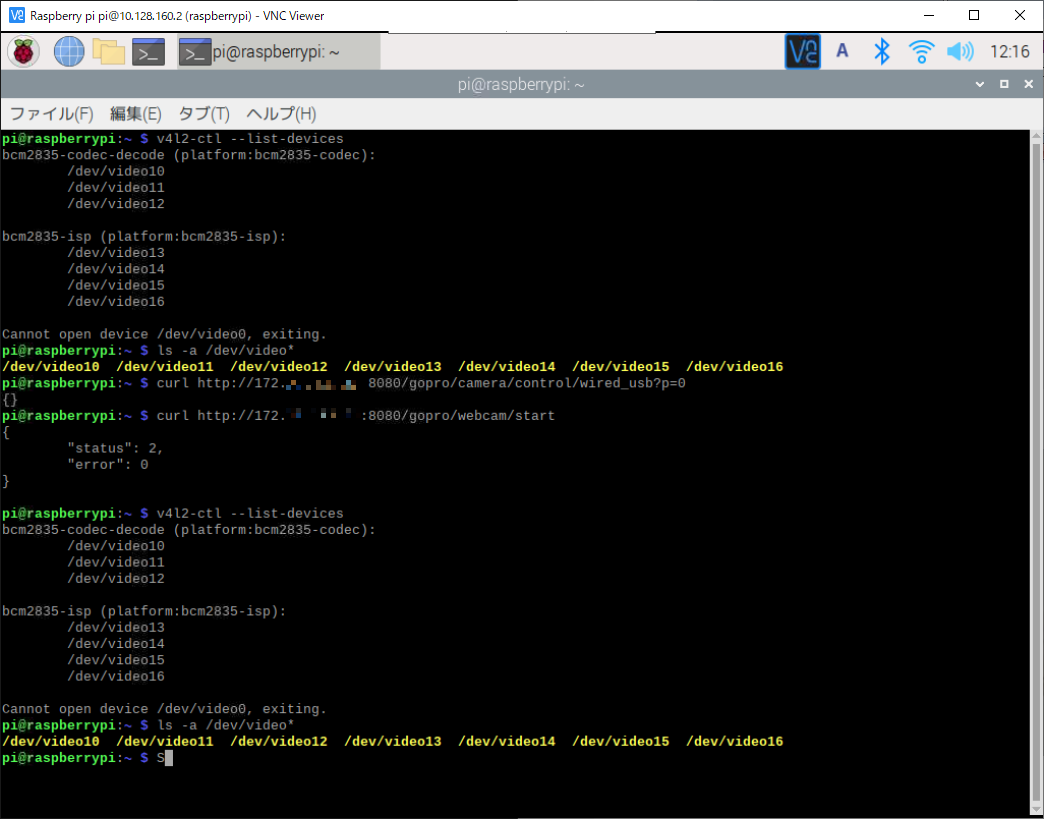The width and height of the screenshot is (1044, 819).
Task: Open the File Manager from the taskbar
Action: click(x=108, y=51)
